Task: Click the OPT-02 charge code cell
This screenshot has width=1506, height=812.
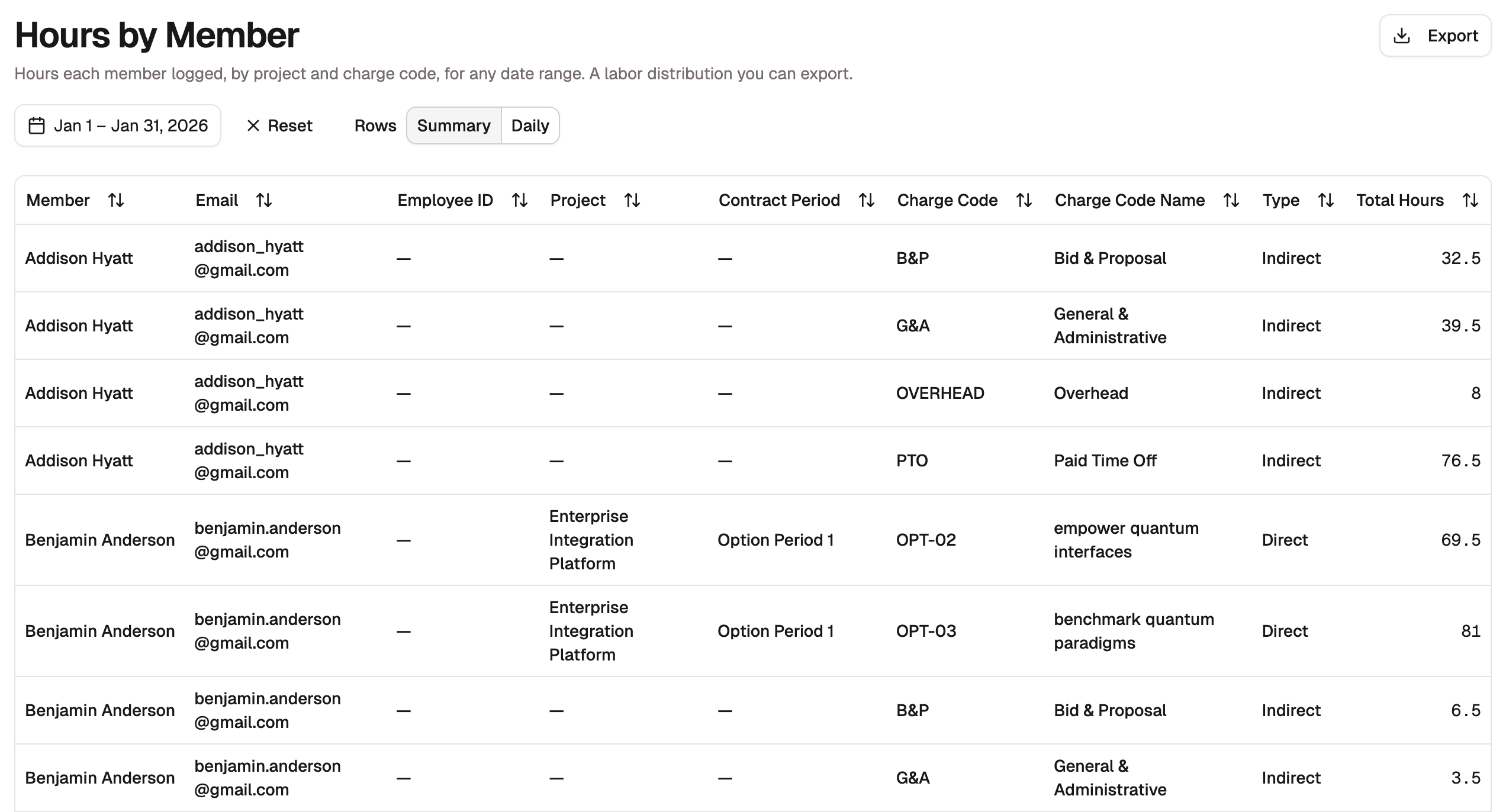Action: click(x=926, y=540)
